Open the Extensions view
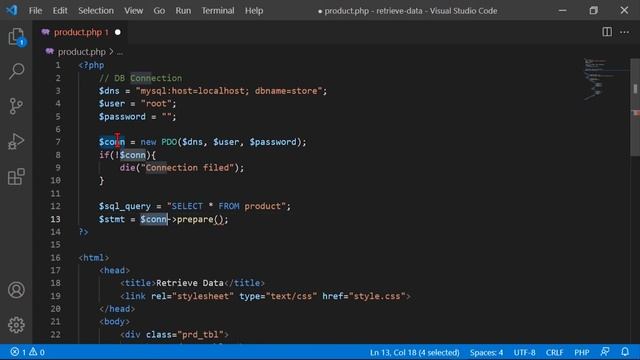The image size is (640, 360). 16,176
